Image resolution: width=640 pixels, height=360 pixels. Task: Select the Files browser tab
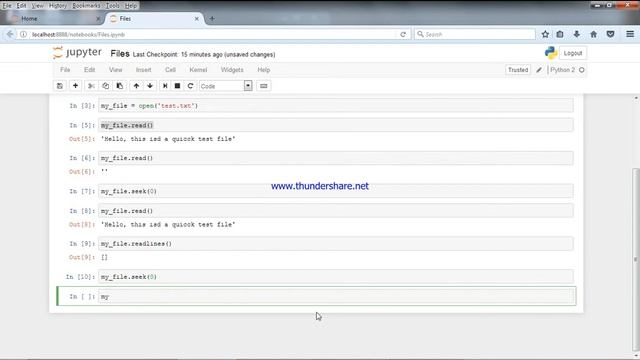[x=153, y=19]
